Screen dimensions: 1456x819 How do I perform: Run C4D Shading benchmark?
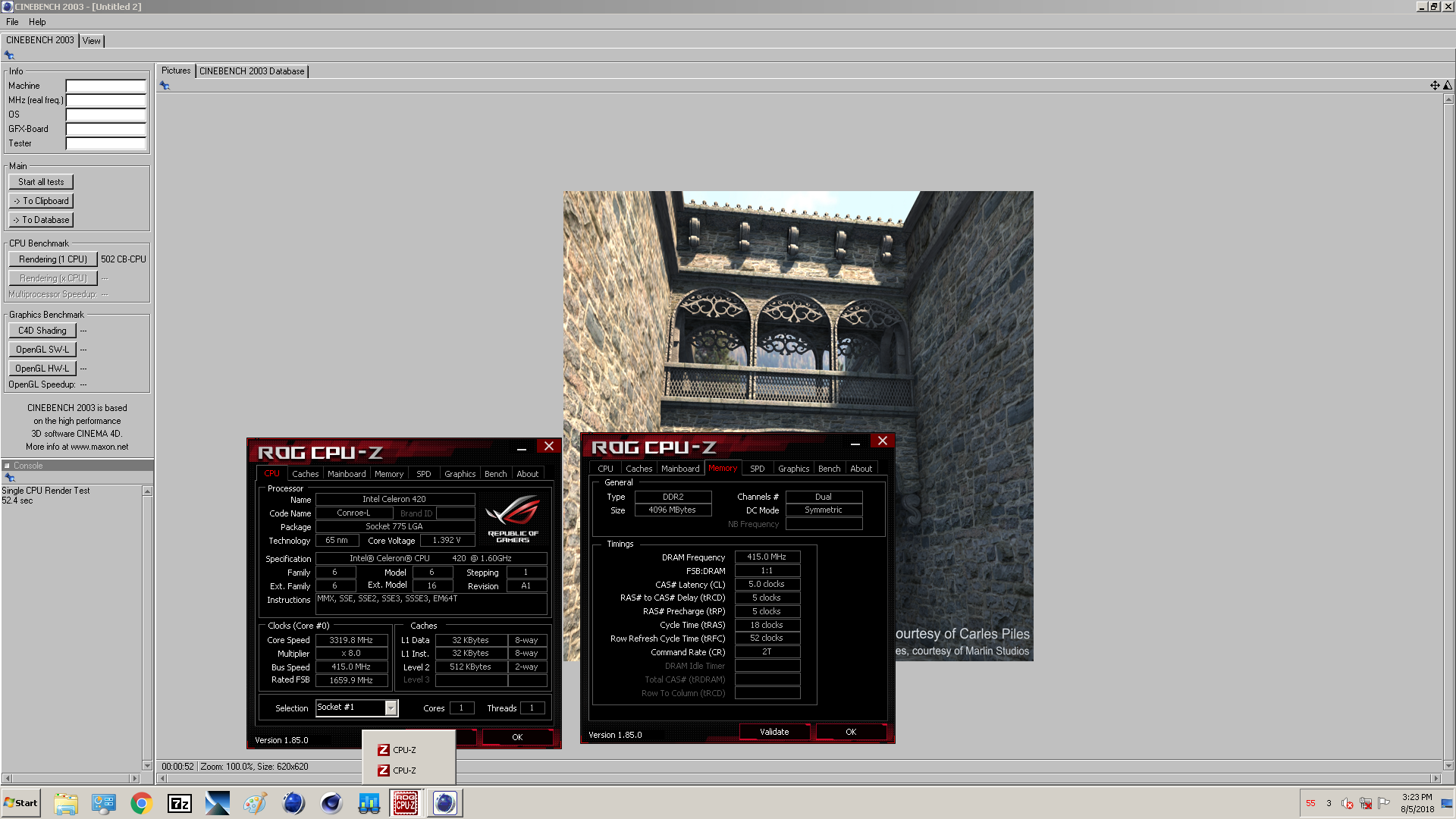pos(42,331)
